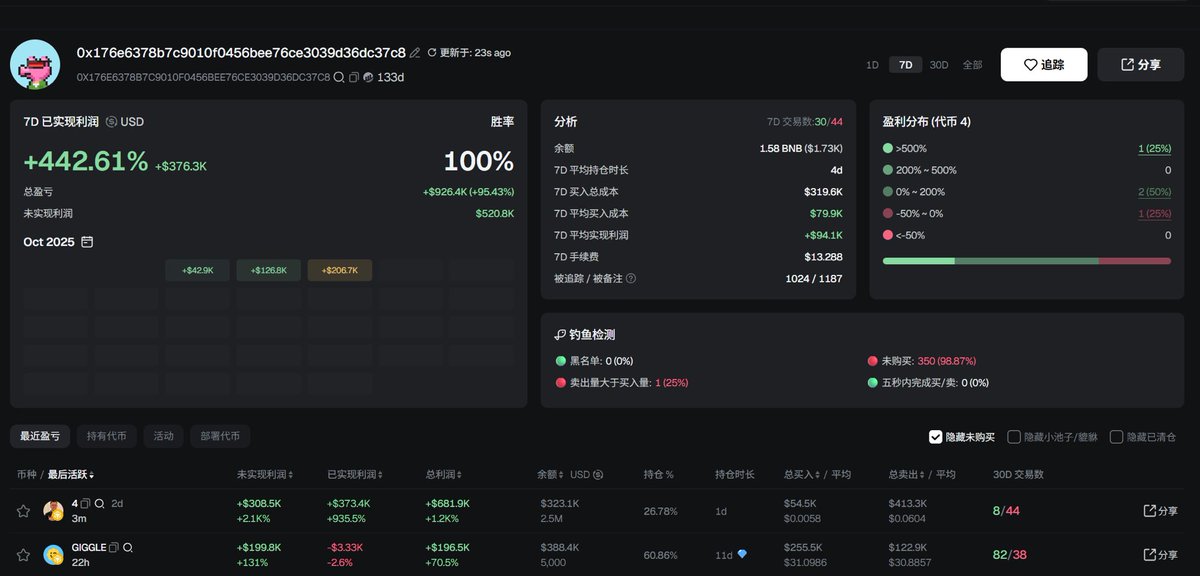This screenshot has height=576, width=1200.
Task: Click the copy icon next to GIGGLE
Action: tap(114, 548)
